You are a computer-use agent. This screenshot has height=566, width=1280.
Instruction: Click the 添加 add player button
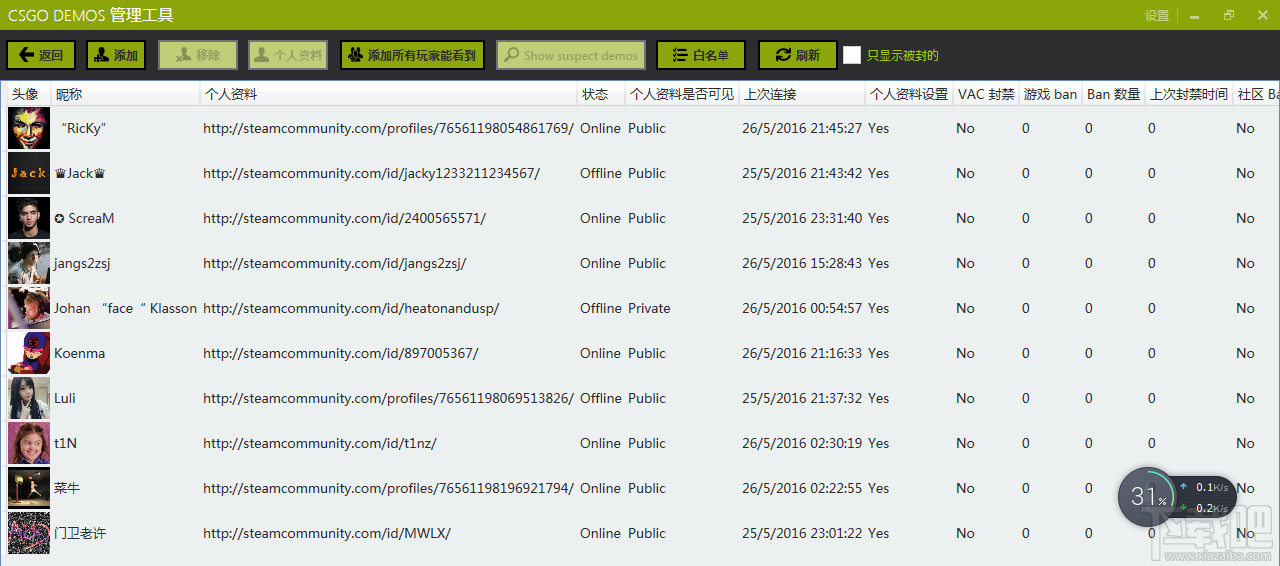[x=115, y=55]
